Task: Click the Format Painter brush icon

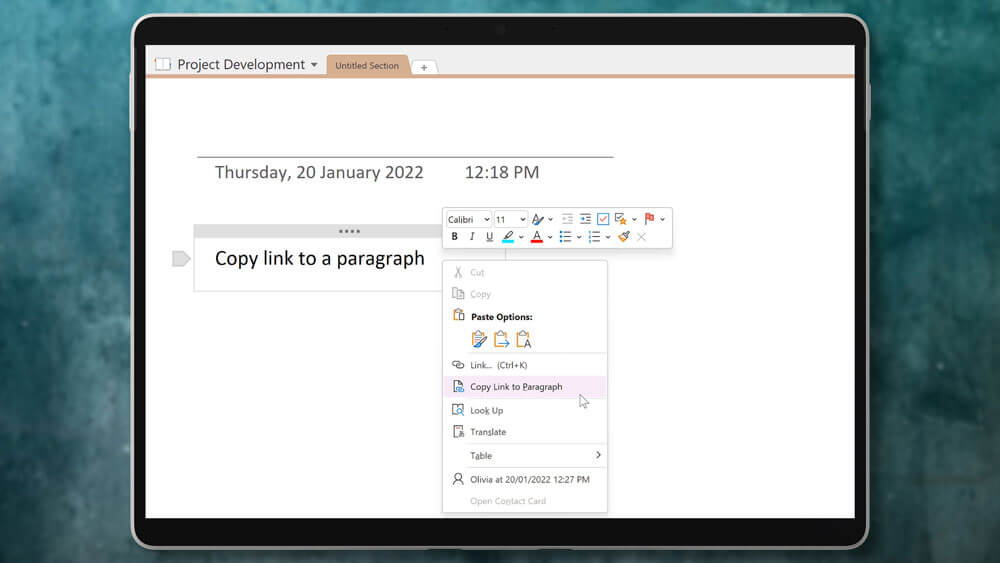Action: (624, 237)
